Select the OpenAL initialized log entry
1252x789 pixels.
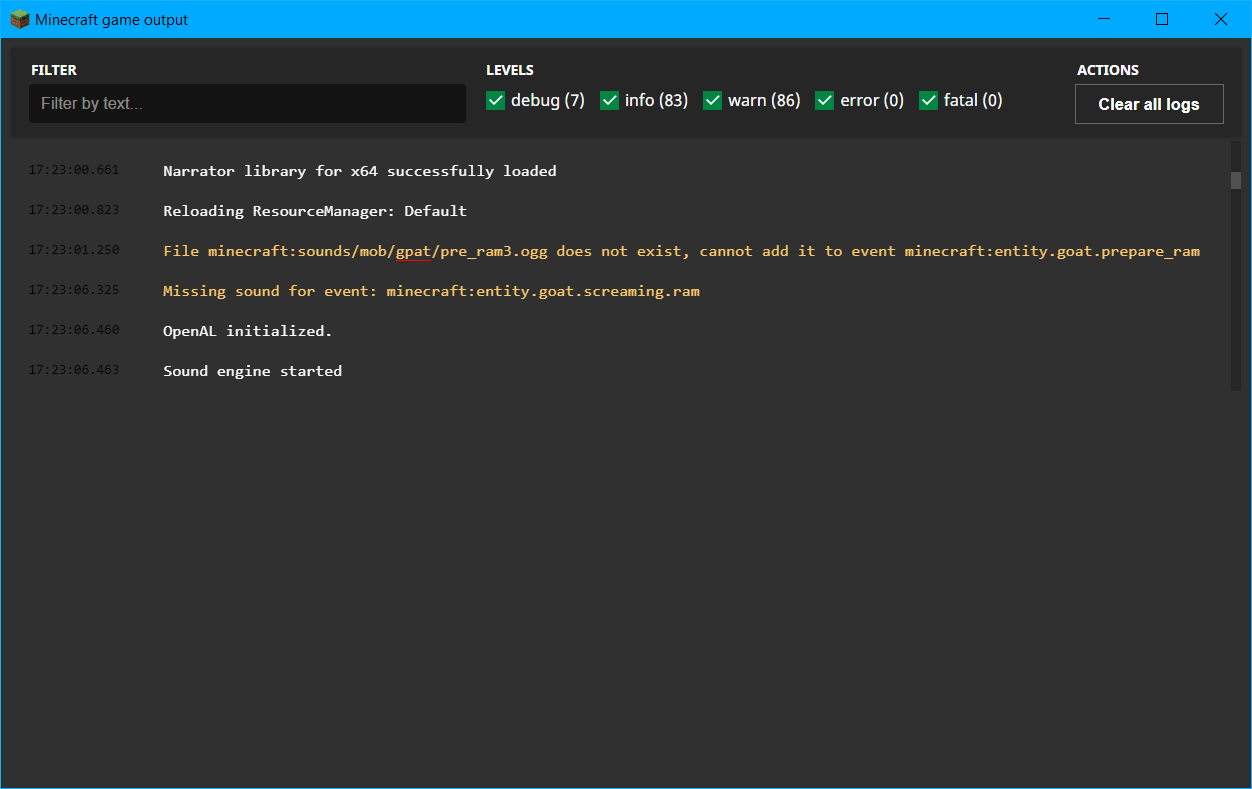pos(247,331)
